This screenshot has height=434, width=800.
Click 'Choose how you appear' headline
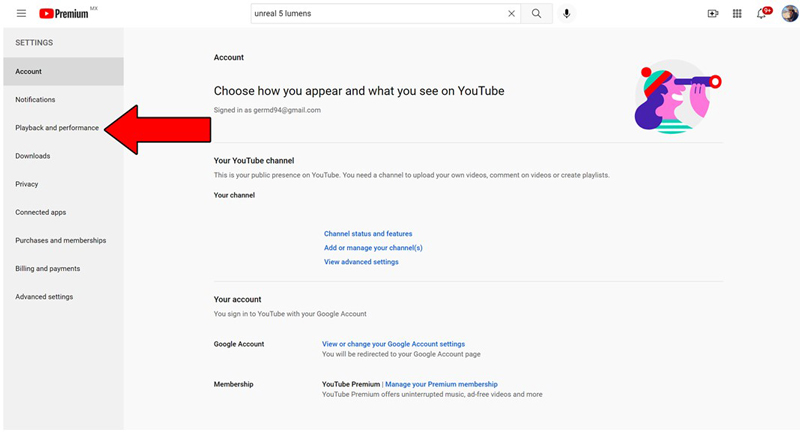point(359,91)
